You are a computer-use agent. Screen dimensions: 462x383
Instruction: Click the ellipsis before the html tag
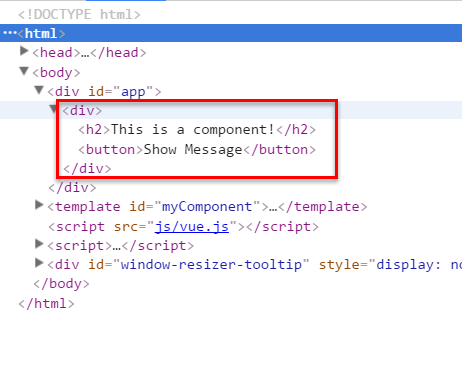(x=10, y=33)
